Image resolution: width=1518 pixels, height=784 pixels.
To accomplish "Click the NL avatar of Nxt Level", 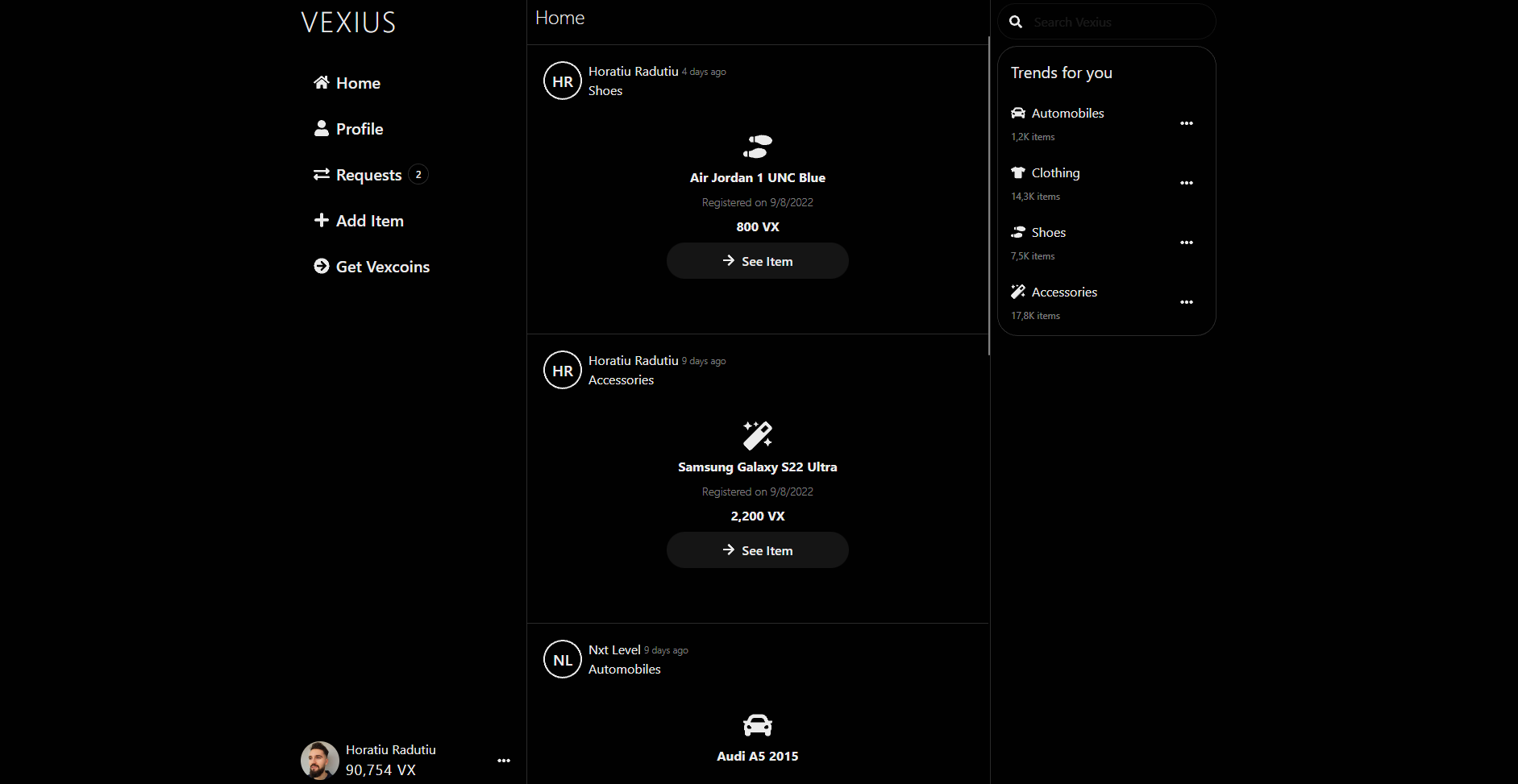I will click(563, 660).
